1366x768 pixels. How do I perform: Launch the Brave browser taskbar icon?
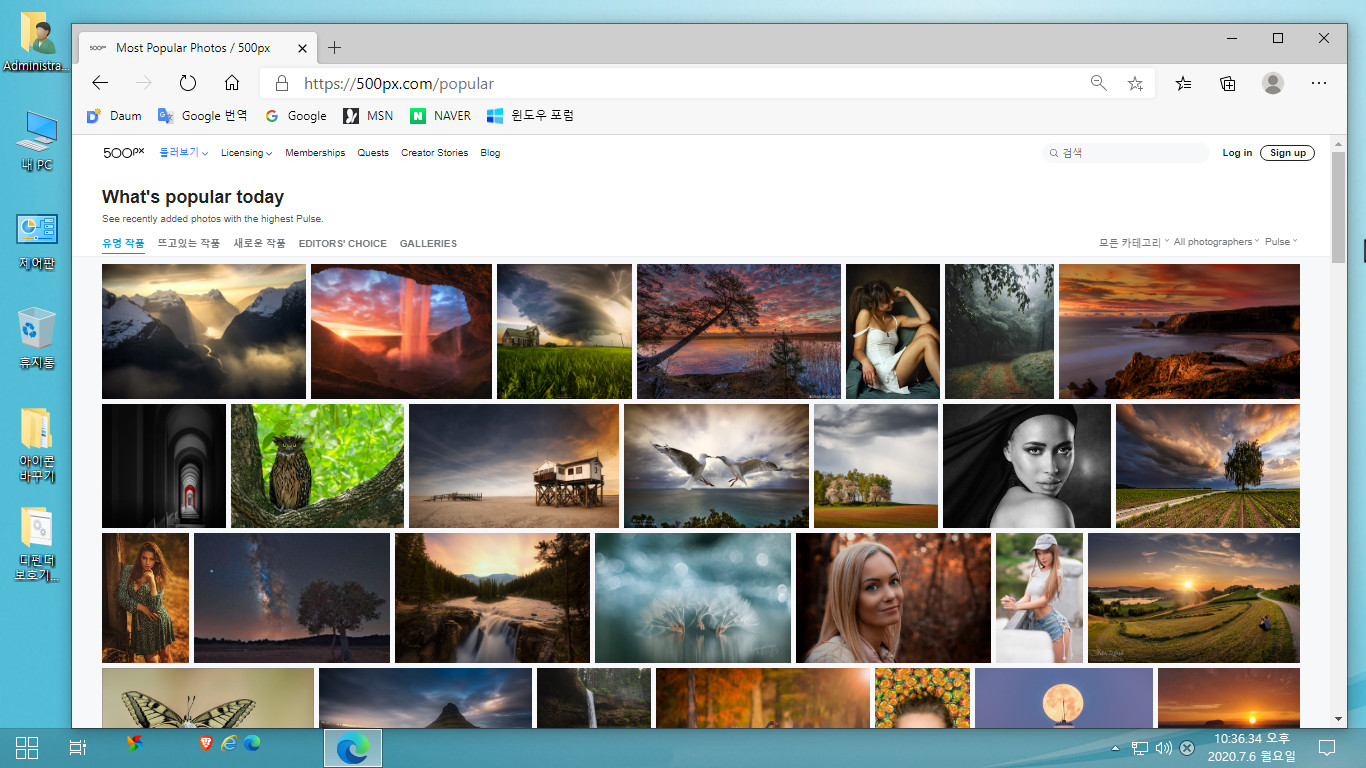tap(206, 743)
